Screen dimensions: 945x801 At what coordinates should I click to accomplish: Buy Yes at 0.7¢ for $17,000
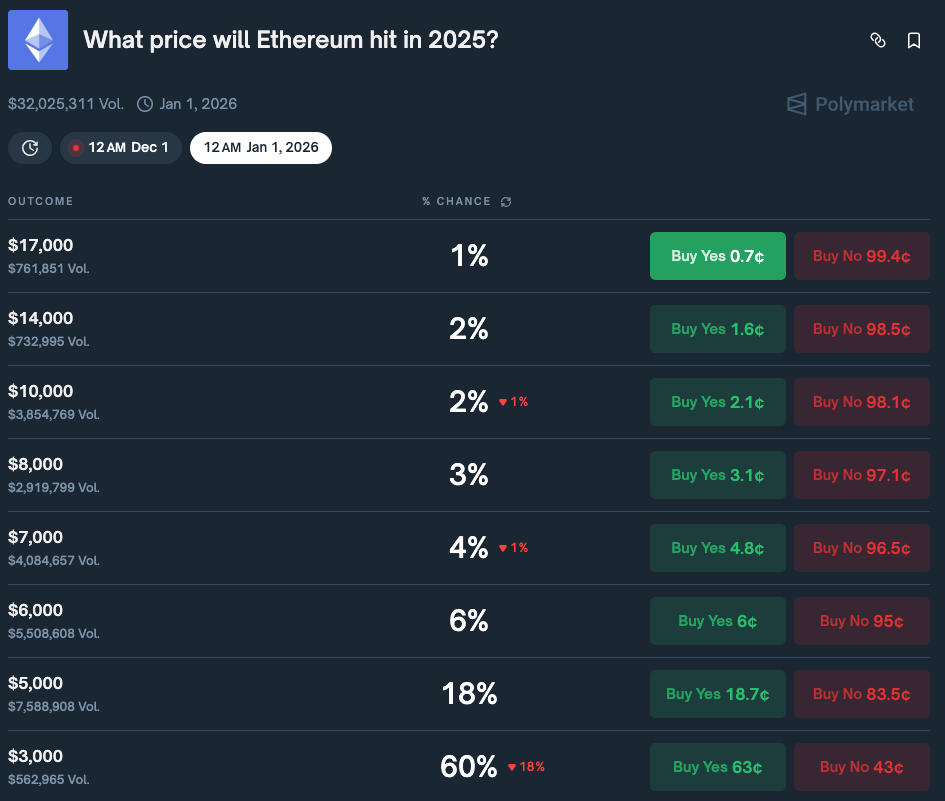pos(717,256)
